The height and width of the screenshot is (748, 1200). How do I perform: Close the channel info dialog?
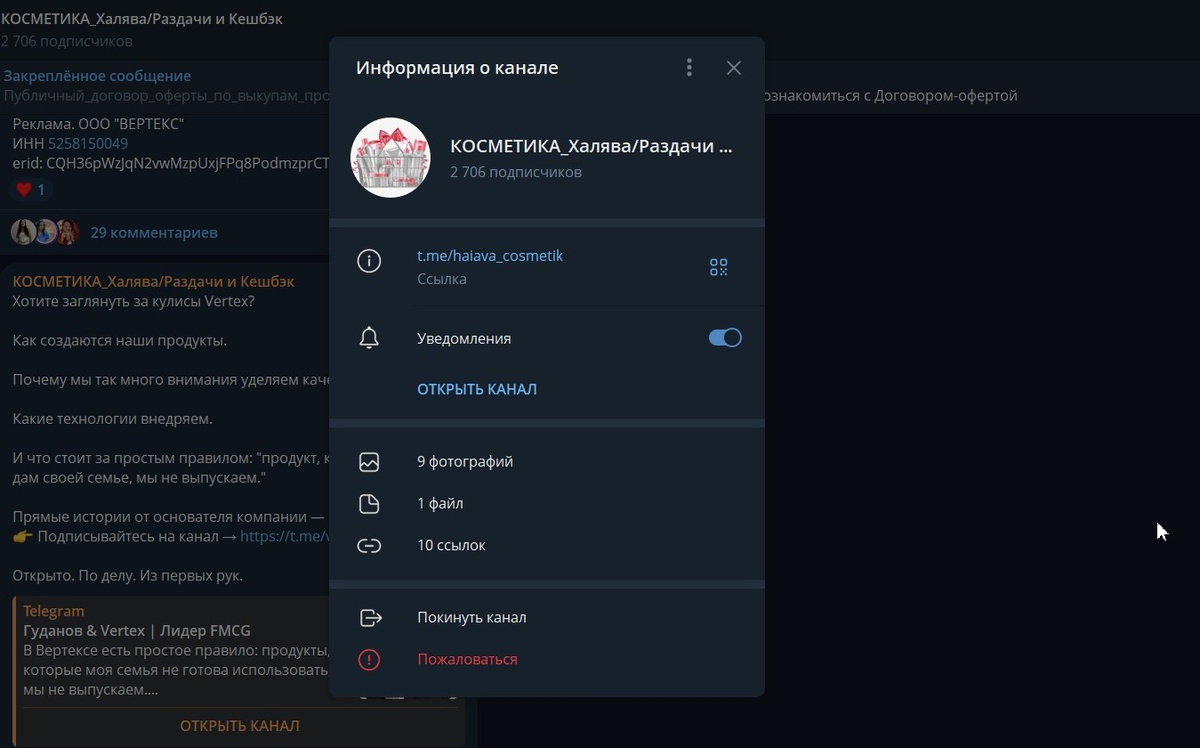point(734,67)
